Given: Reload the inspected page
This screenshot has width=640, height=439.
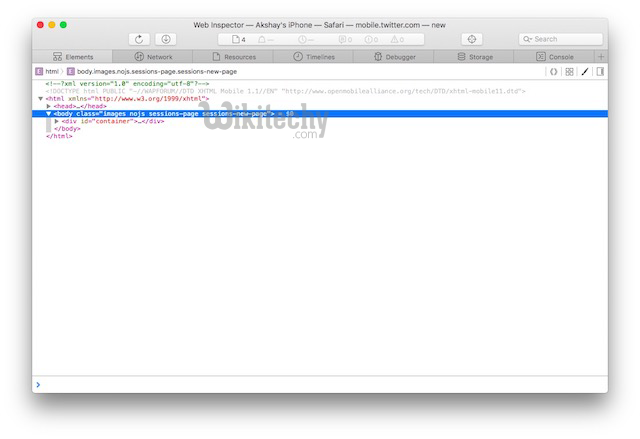Looking at the screenshot, I should [x=139, y=39].
